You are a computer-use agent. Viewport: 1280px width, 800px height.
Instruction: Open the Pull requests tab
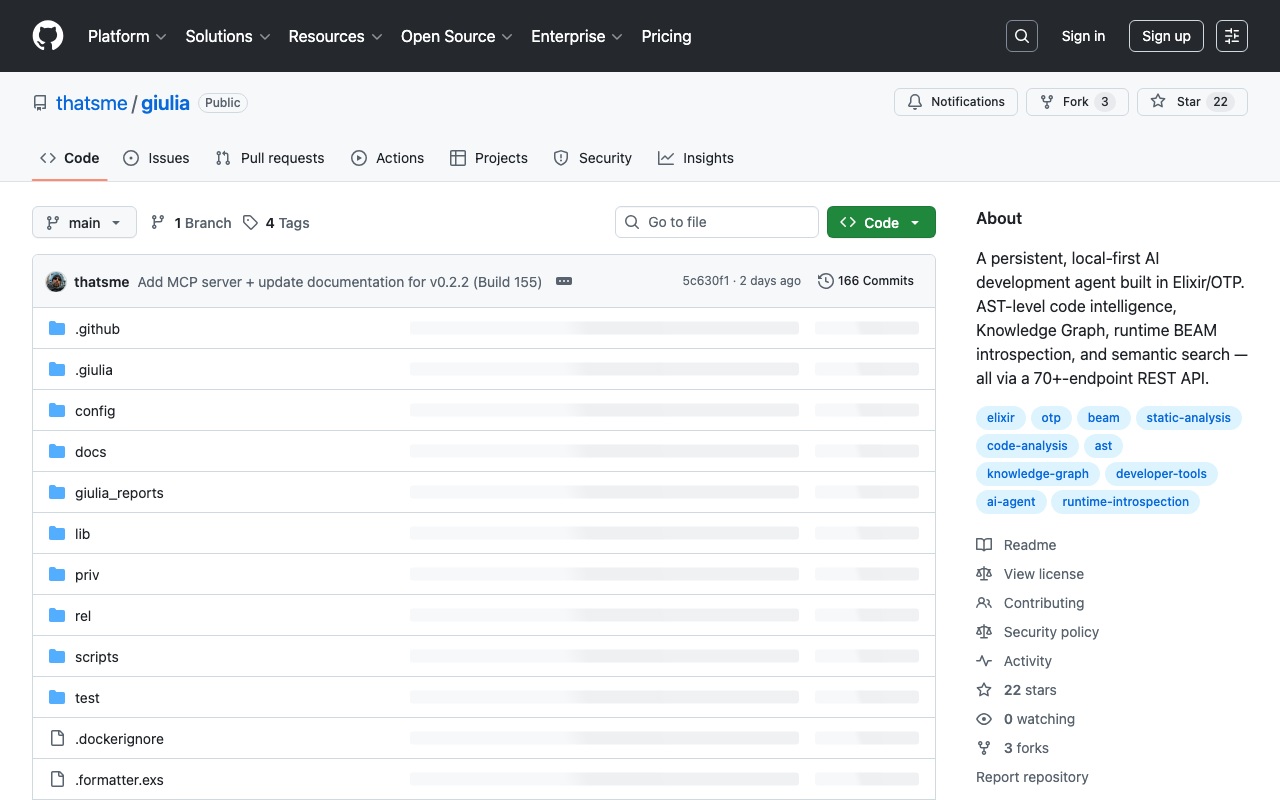269,158
